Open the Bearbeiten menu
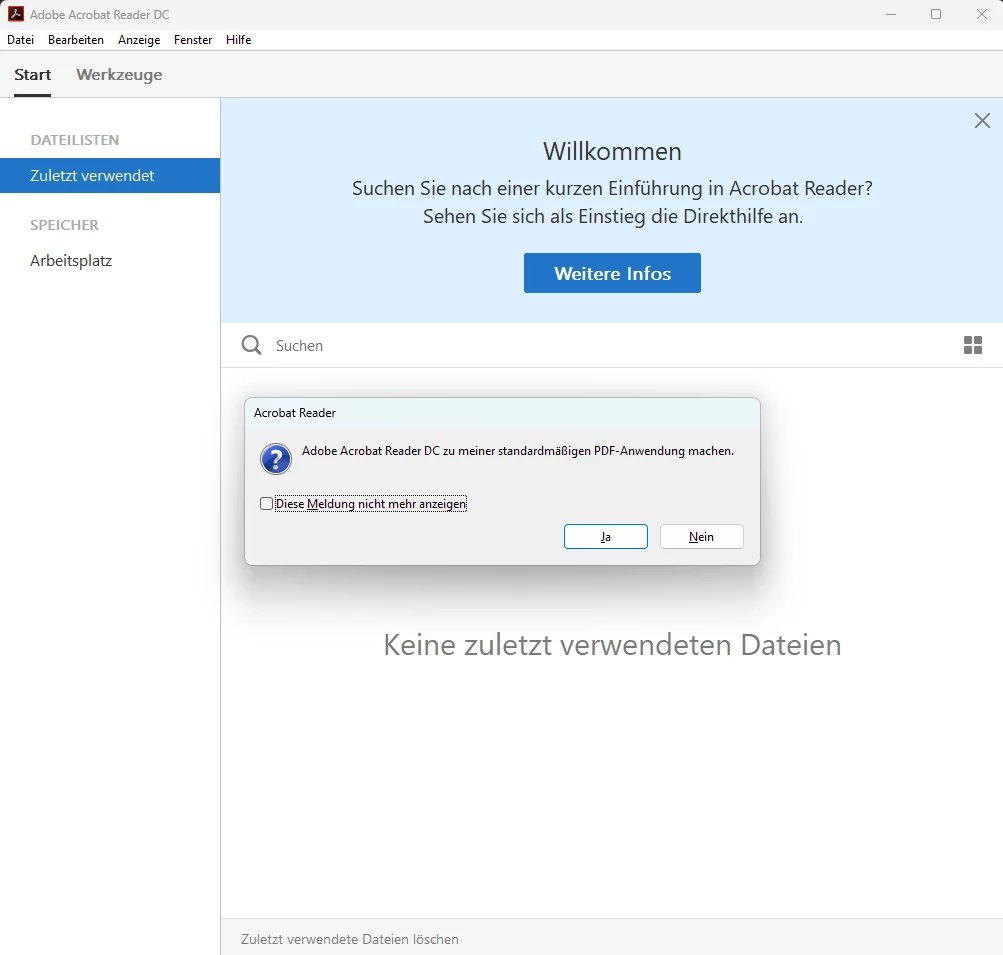The width and height of the screenshot is (1003, 955). (75, 40)
